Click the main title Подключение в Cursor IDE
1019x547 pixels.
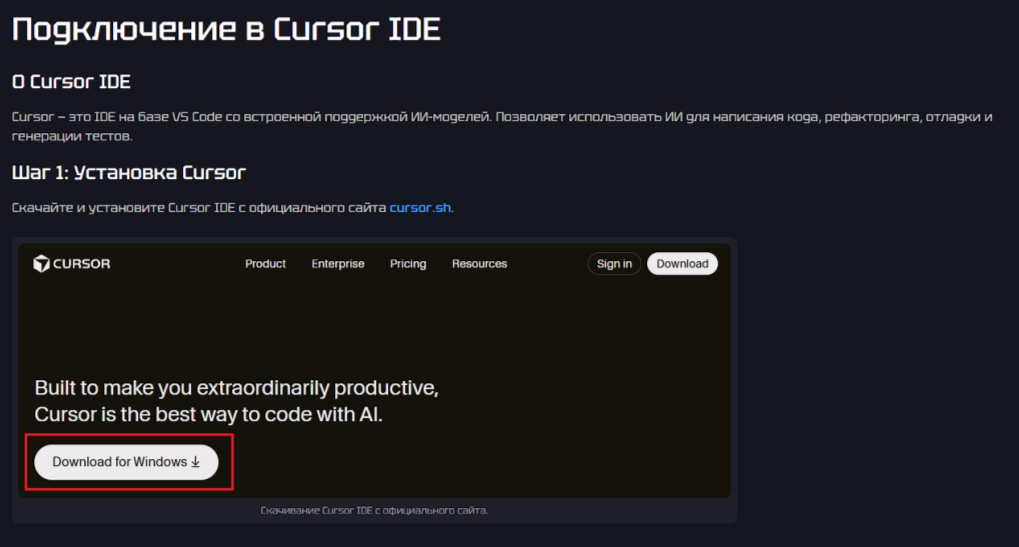coord(226,29)
